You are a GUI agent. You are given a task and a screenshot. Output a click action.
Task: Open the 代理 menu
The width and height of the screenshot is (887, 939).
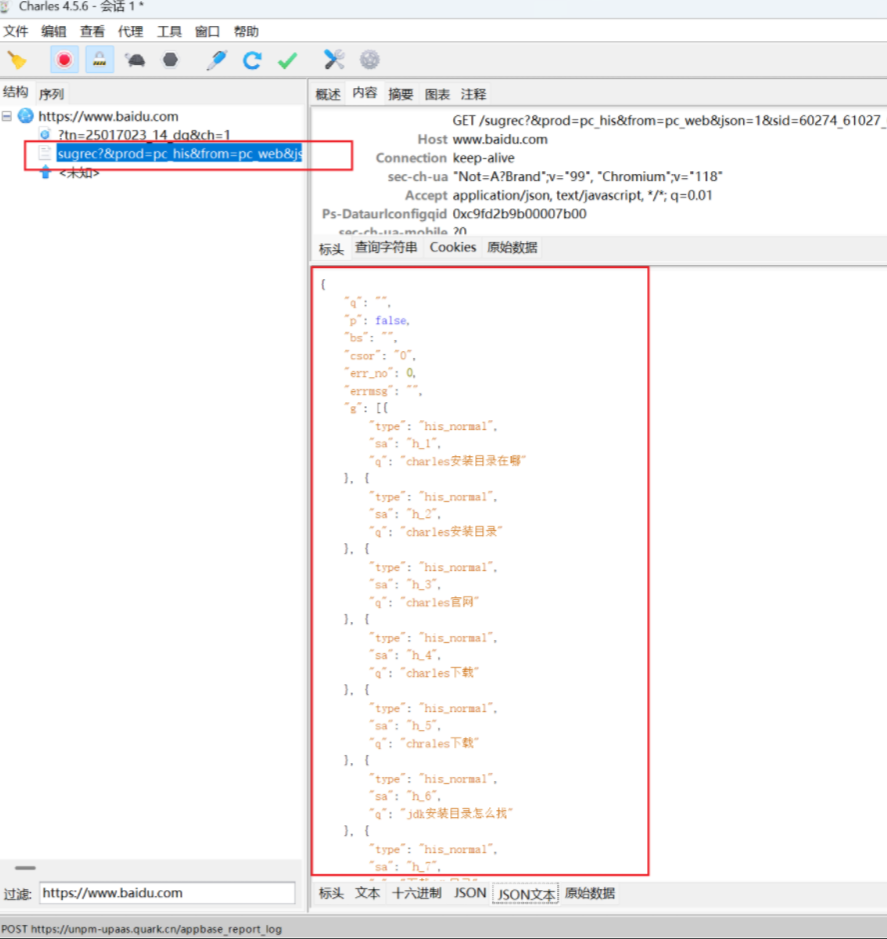coord(131,31)
